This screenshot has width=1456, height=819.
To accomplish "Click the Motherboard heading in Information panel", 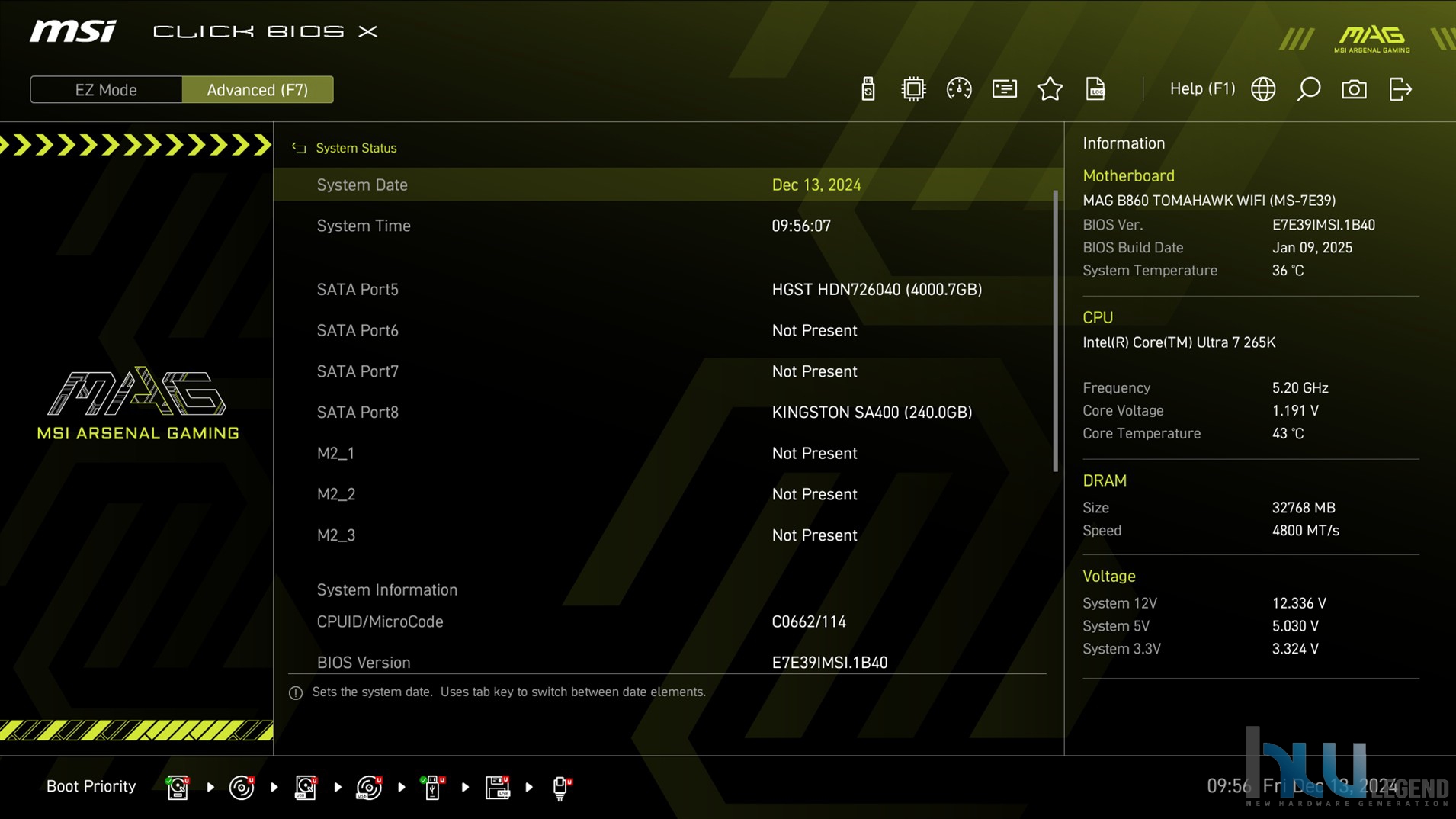I will point(1128,175).
